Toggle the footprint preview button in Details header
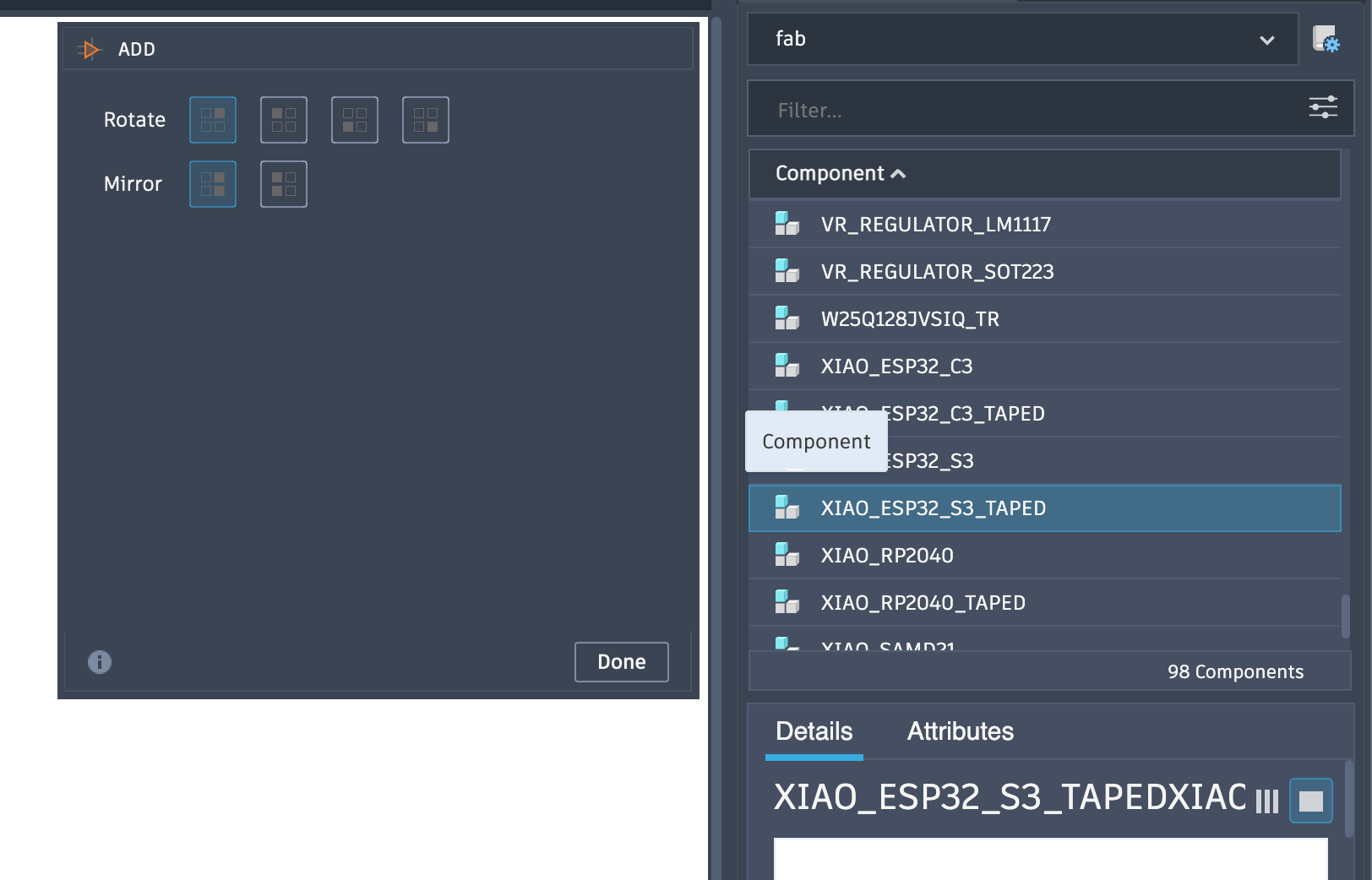 (x=1309, y=801)
